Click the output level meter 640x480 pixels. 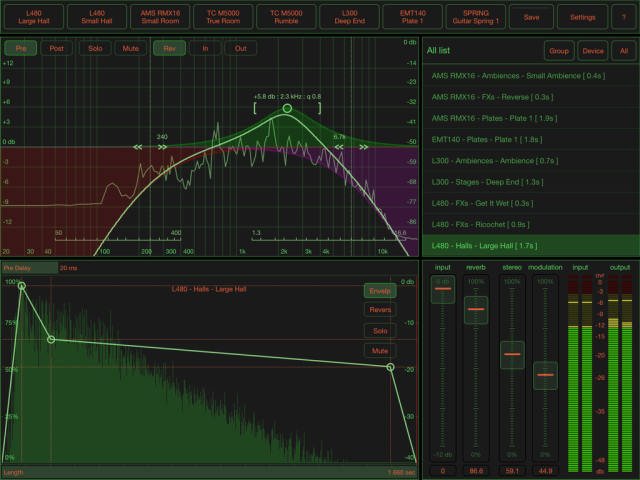620,373
